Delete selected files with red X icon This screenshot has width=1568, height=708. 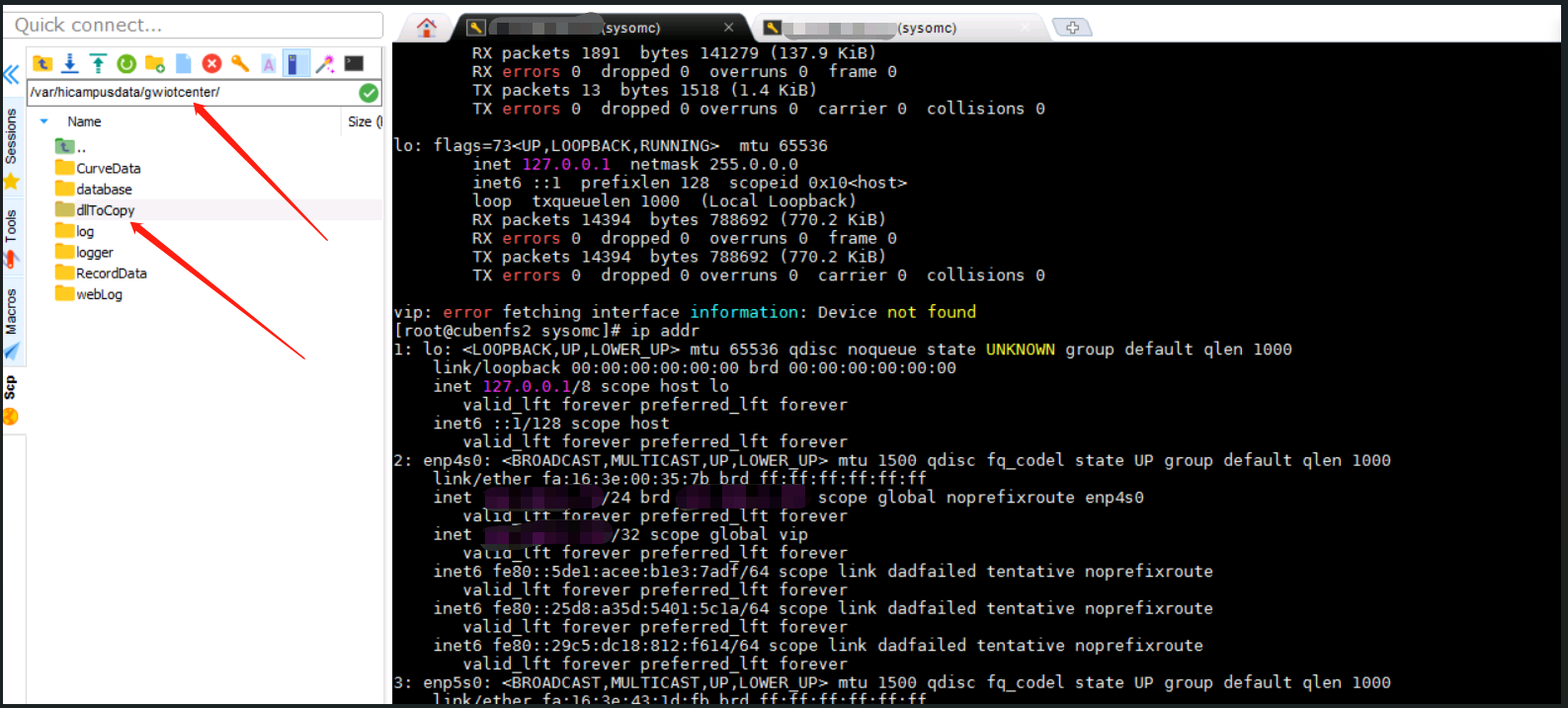pyautogui.click(x=211, y=64)
